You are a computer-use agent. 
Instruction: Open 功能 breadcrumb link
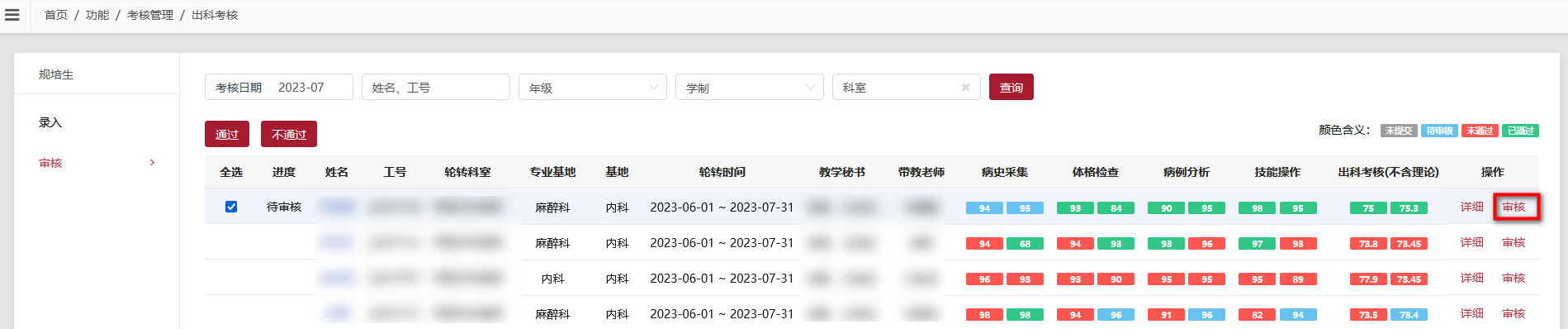[97, 15]
